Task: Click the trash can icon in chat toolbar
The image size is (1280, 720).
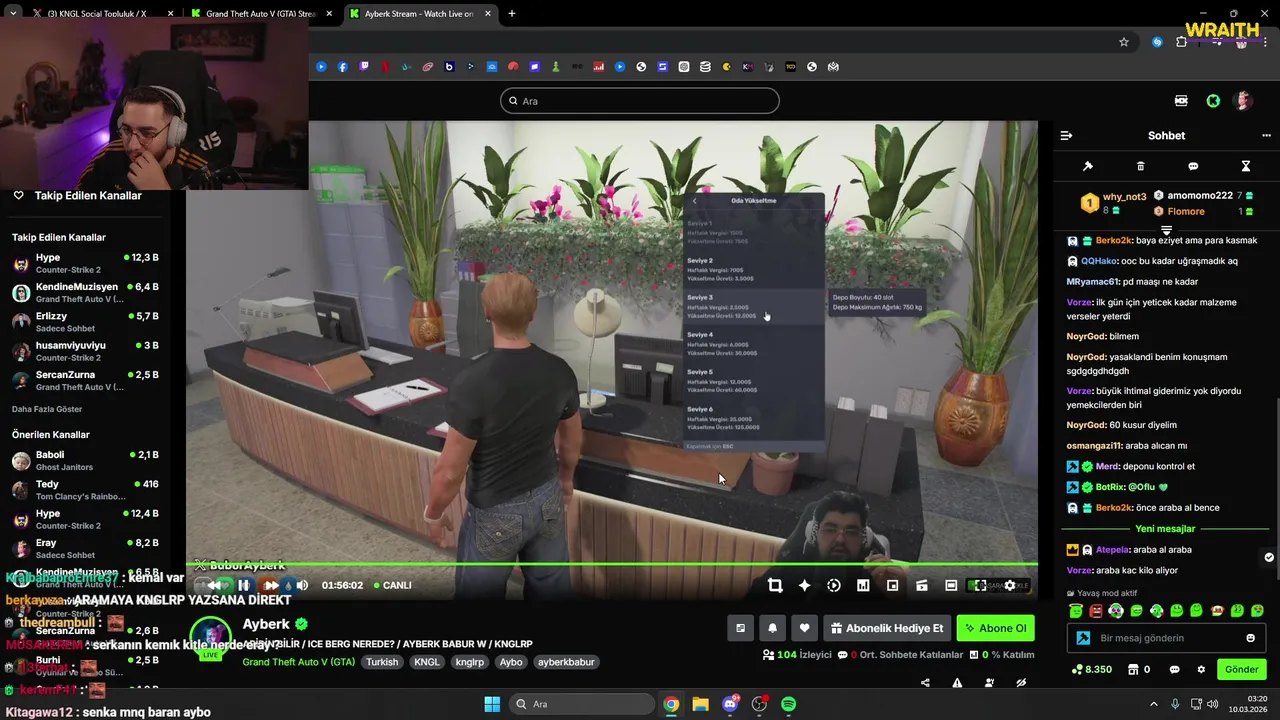Action: point(1141,166)
